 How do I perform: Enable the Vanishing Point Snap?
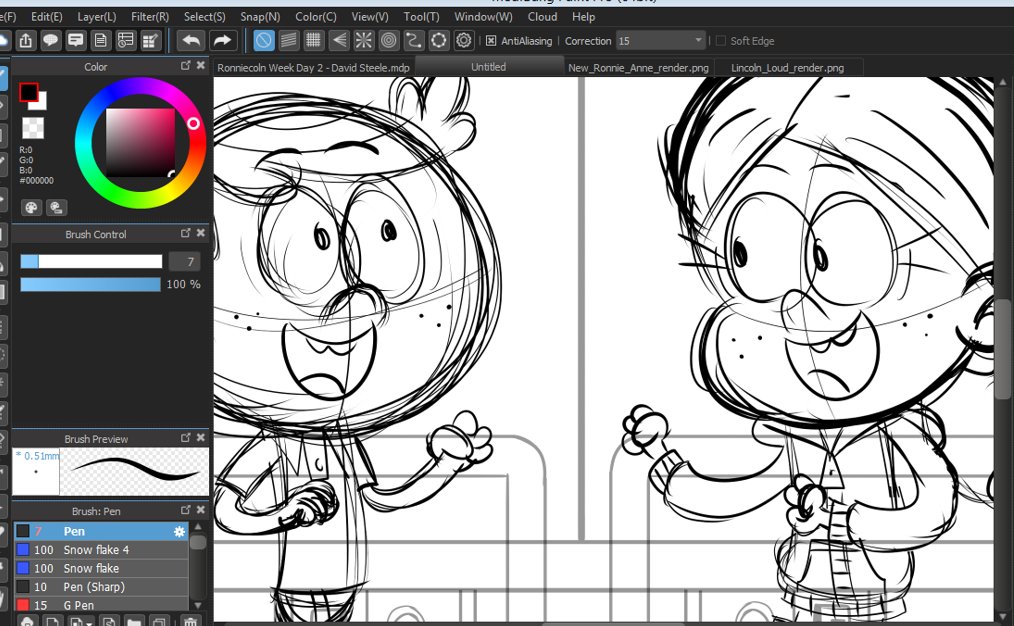pos(339,40)
